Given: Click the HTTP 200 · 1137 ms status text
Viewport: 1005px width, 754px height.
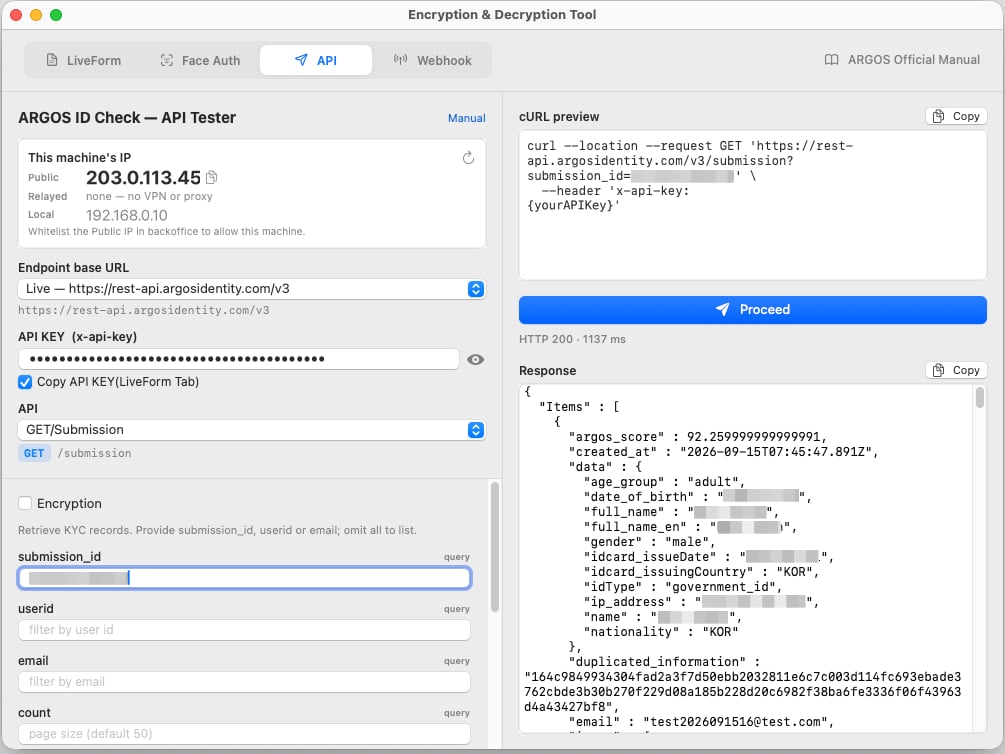Looking at the screenshot, I should tap(572, 339).
